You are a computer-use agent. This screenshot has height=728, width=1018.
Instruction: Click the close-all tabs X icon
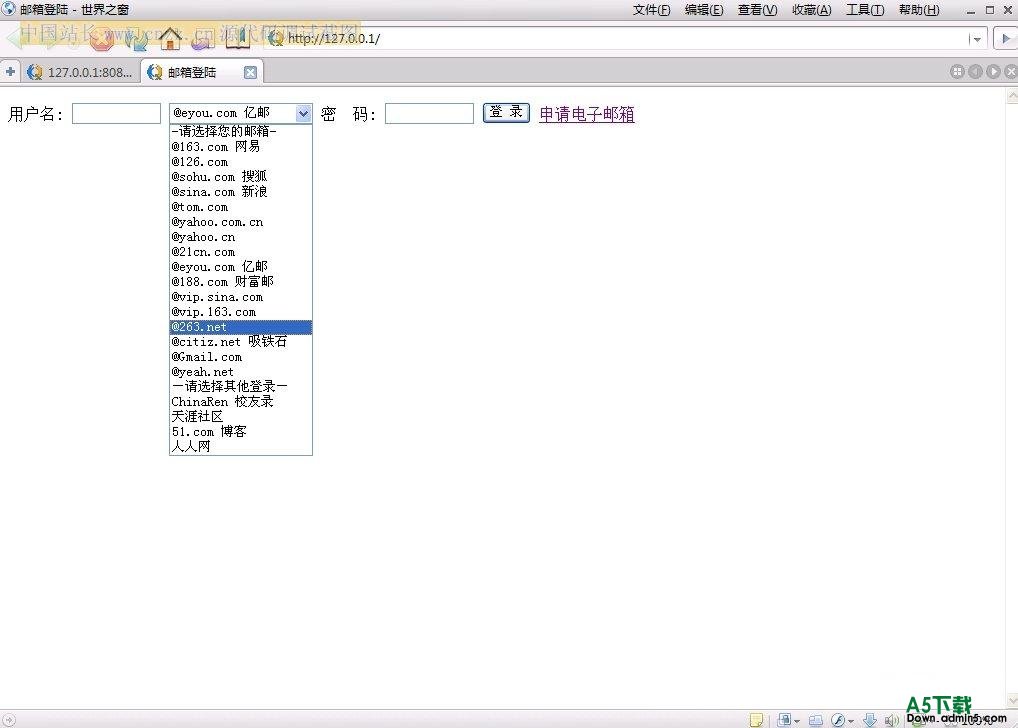pos(1011,71)
